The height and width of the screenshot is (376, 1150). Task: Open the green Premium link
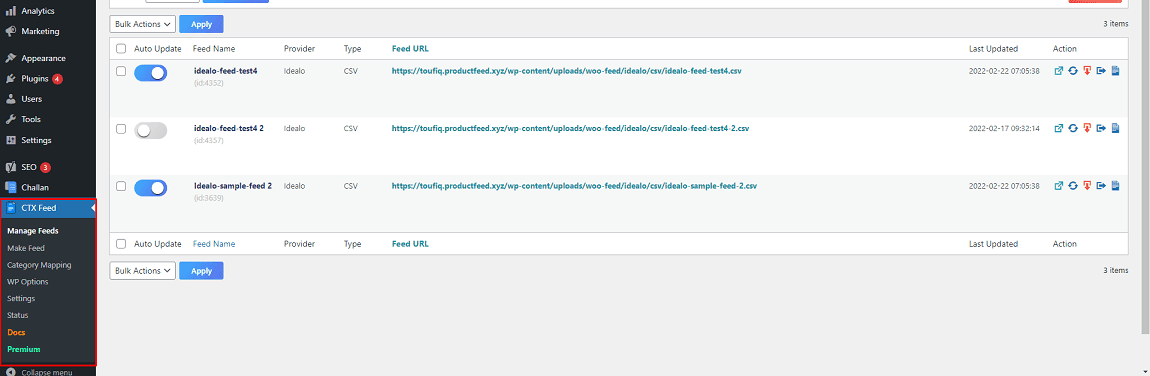(23, 350)
